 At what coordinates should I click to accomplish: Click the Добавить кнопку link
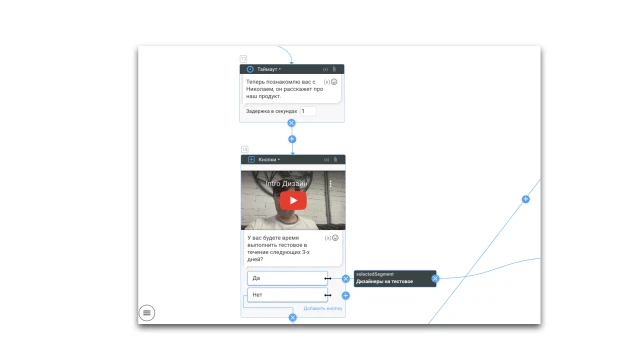(x=323, y=309)
